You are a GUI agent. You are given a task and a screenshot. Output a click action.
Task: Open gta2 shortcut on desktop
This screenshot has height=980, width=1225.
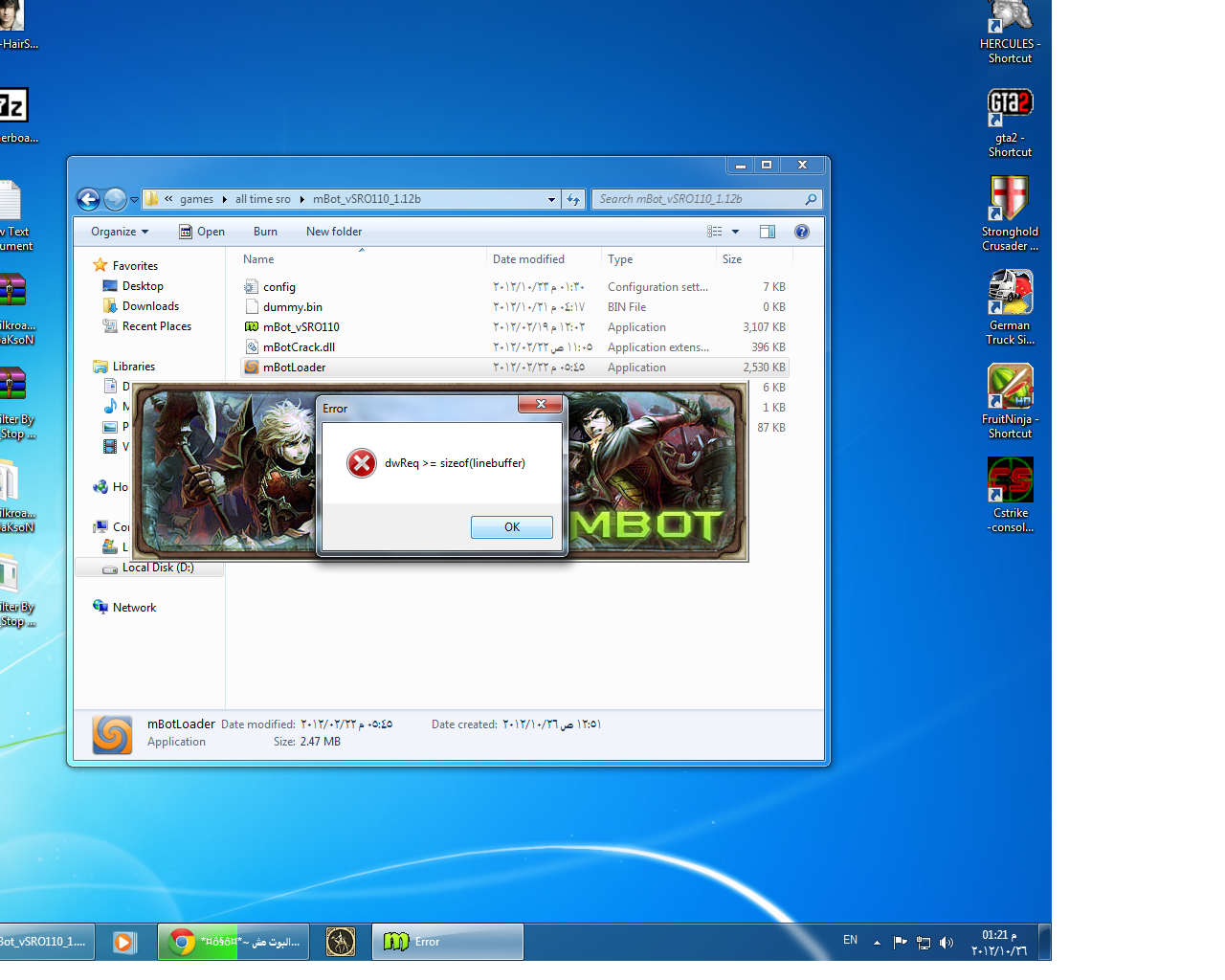coord(1010,122)
